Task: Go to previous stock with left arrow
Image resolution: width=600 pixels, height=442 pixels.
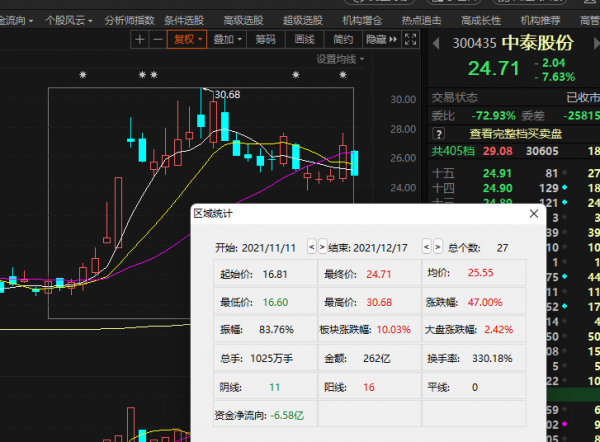Action: (436, 43)
